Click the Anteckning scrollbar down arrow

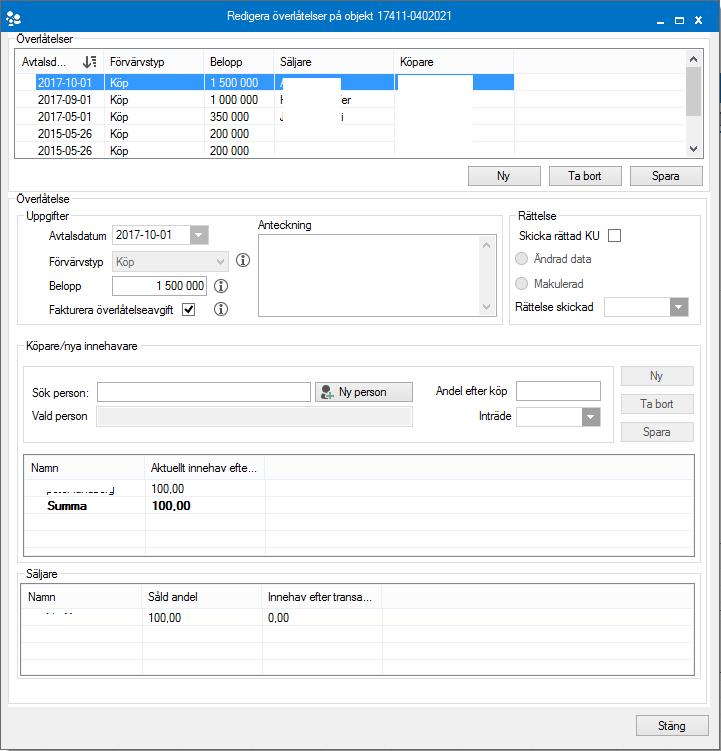[x=486, y=307]
